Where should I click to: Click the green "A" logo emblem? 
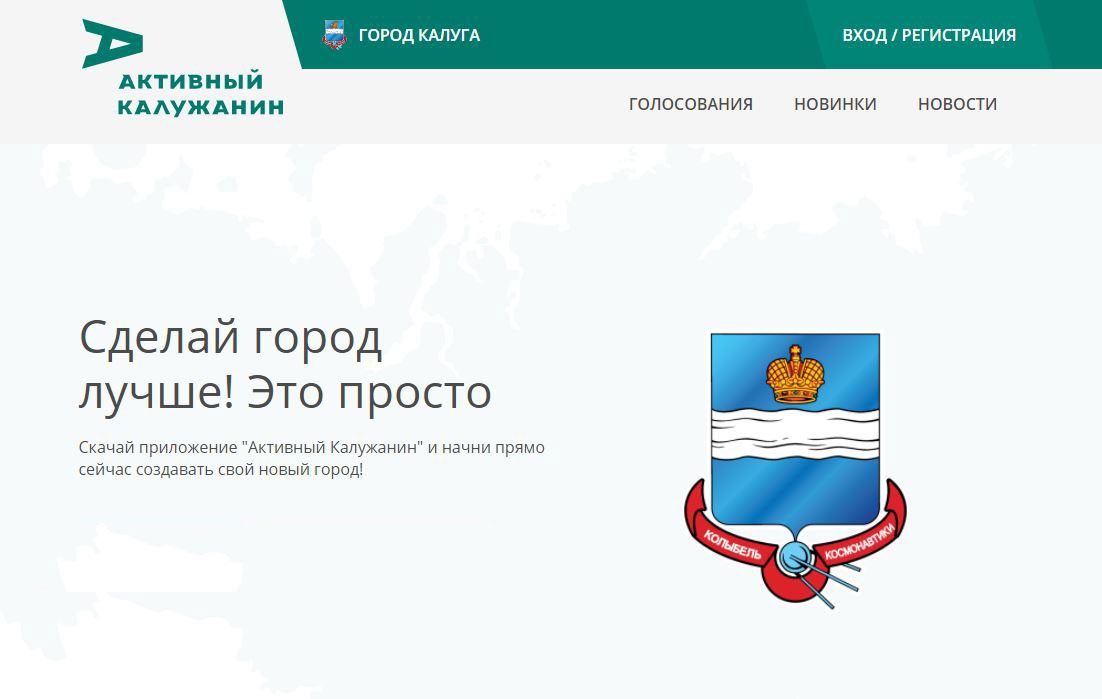112,43
